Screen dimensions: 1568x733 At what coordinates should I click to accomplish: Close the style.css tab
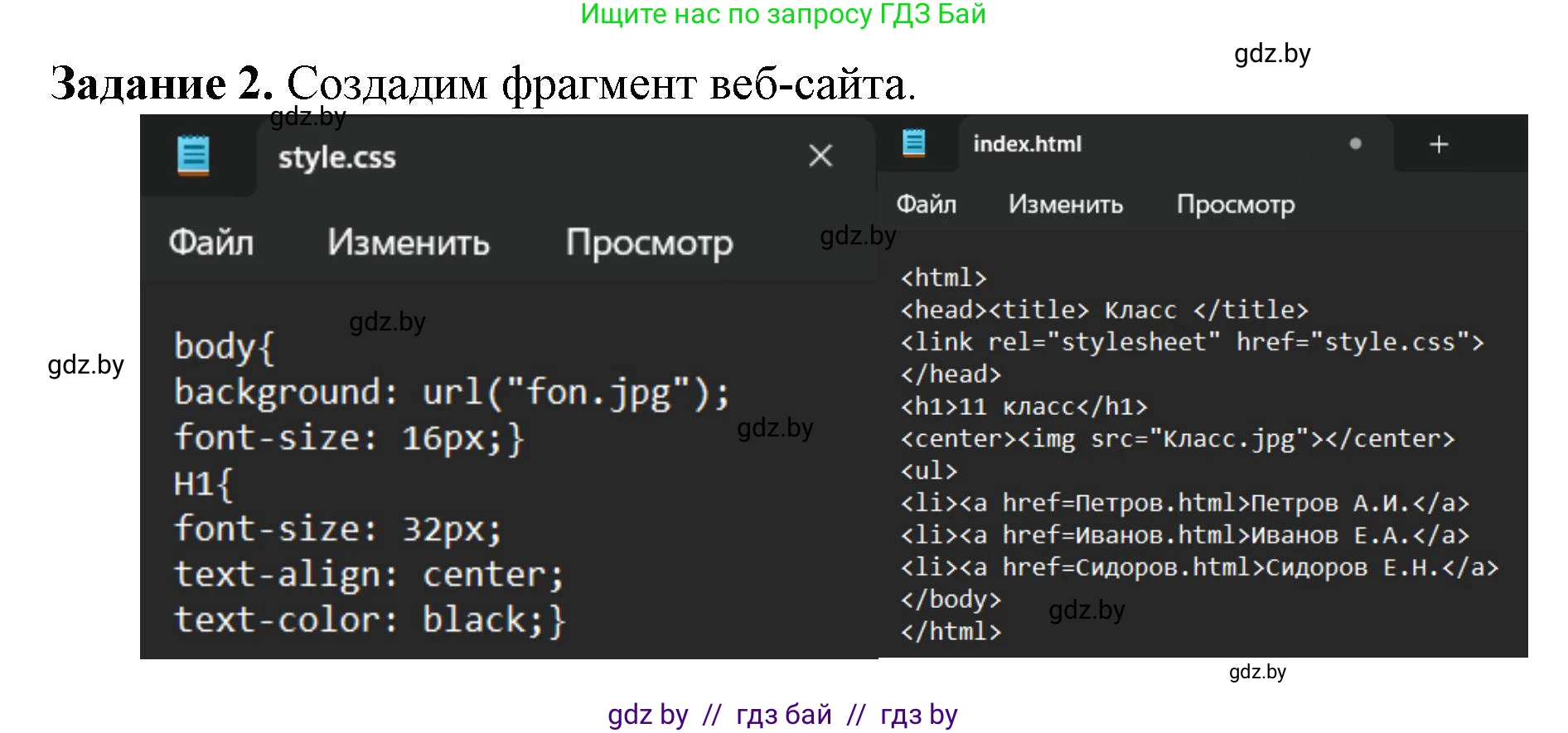[820, 156]
